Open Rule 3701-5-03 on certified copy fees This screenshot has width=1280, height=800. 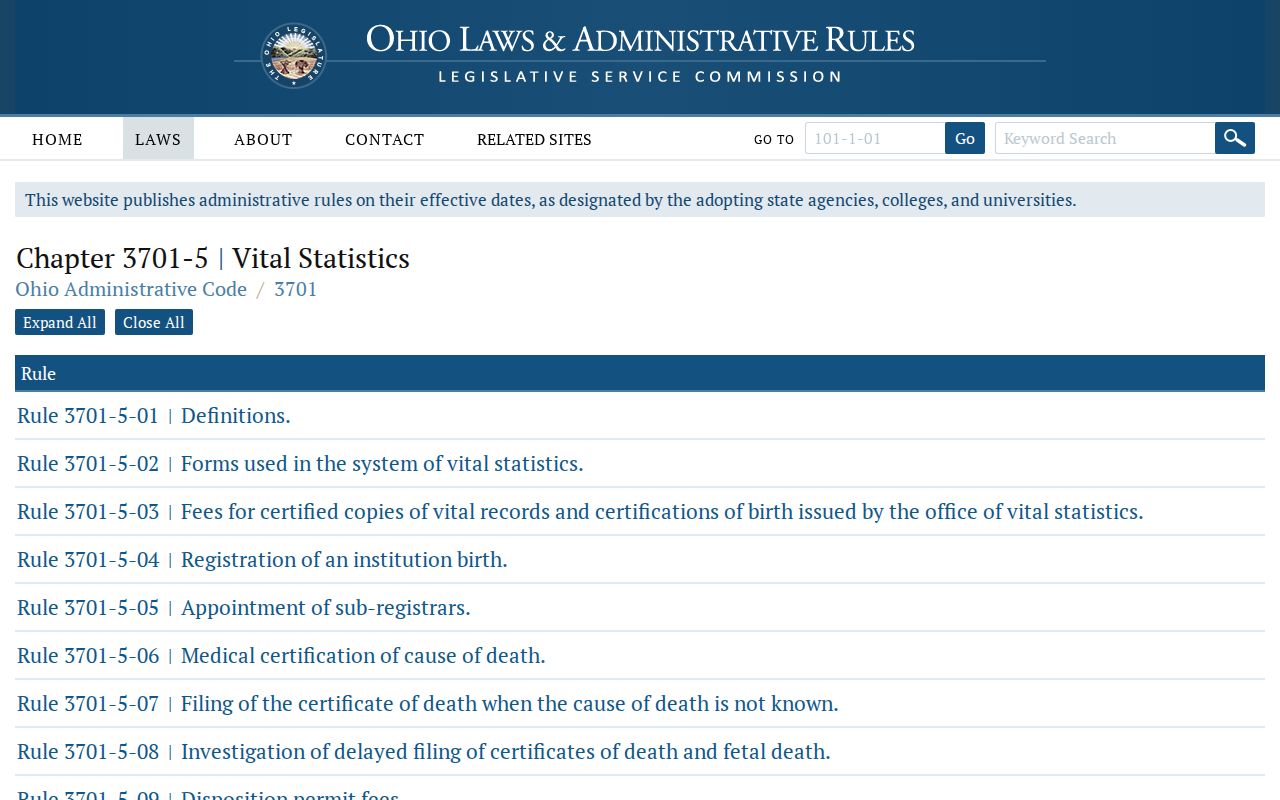[580, 511]
